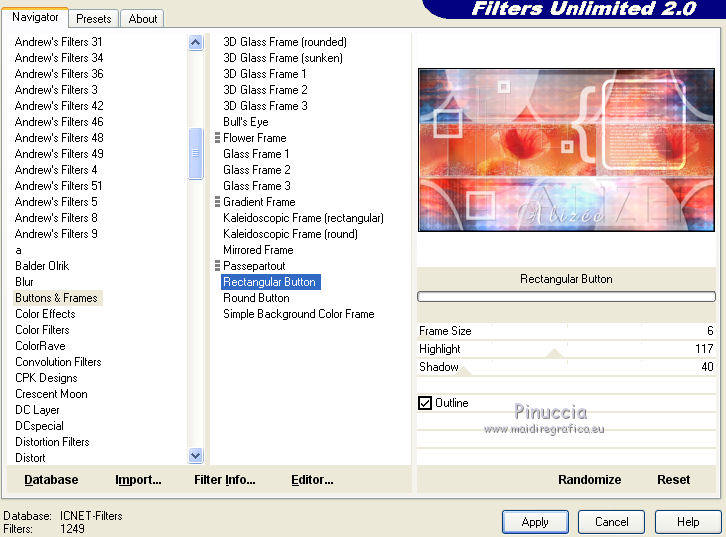The height and width of the screenshot is (537, 726).
Task: Select the Color Filters category
Action: click(x=42, y=330)
